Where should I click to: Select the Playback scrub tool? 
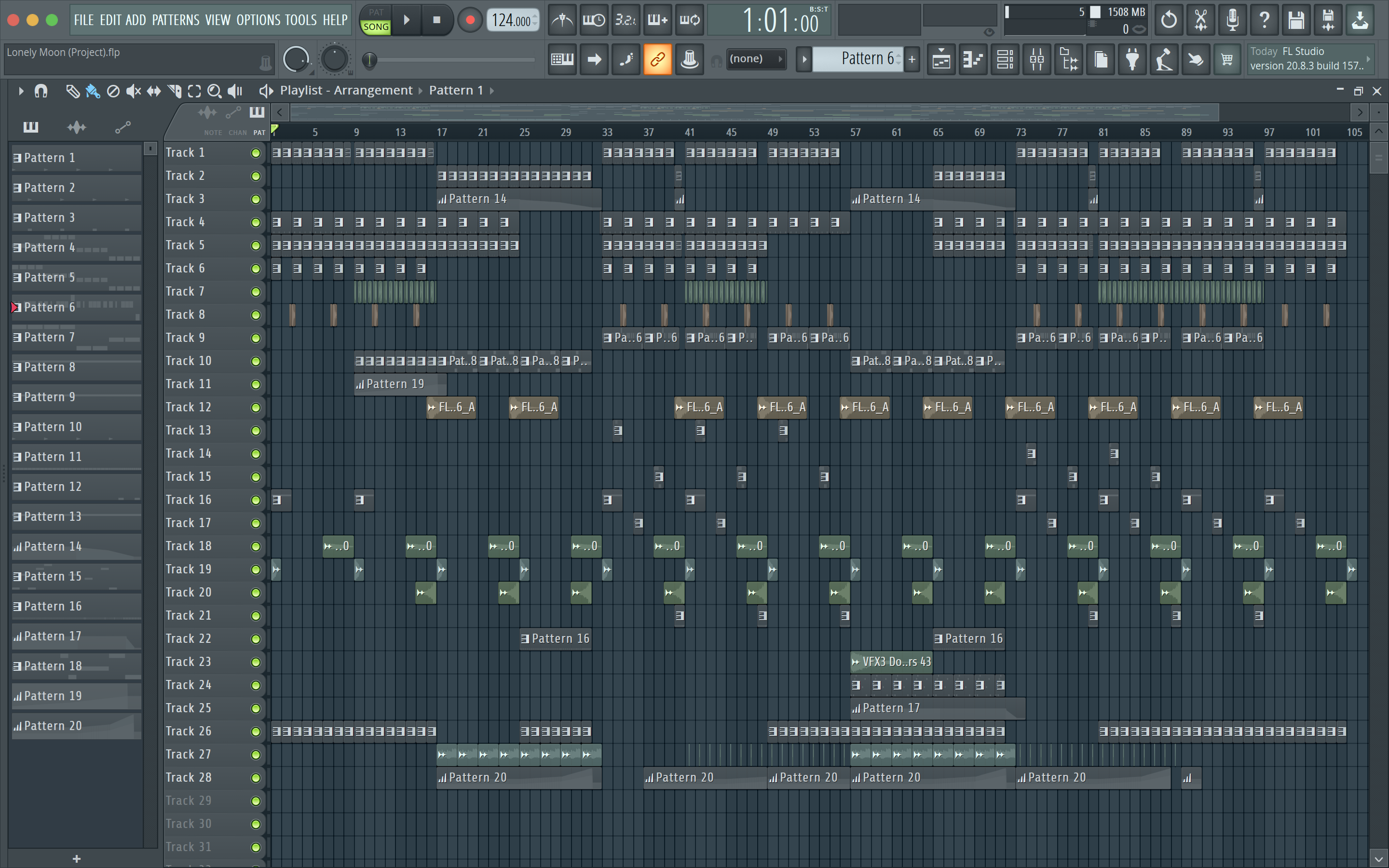click(x=235, y=91)
